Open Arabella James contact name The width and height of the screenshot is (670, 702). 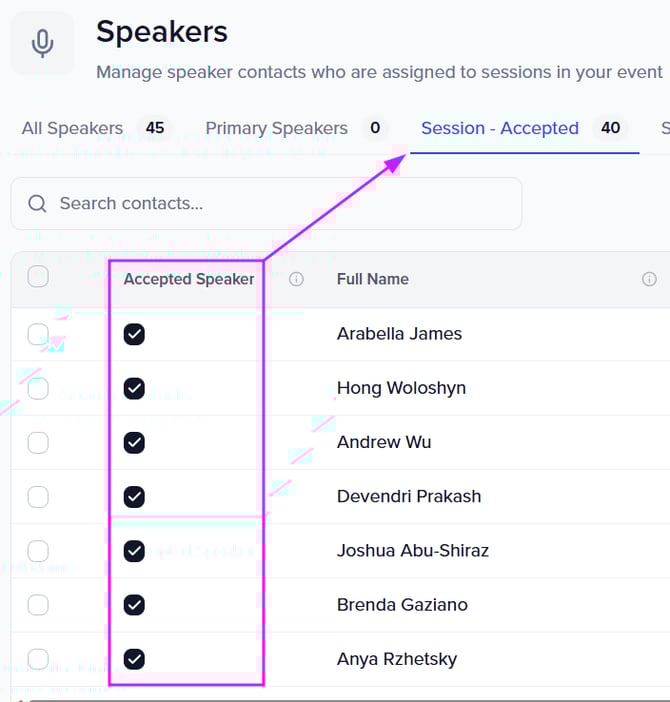pyautogui.click(x=399, y=334)
